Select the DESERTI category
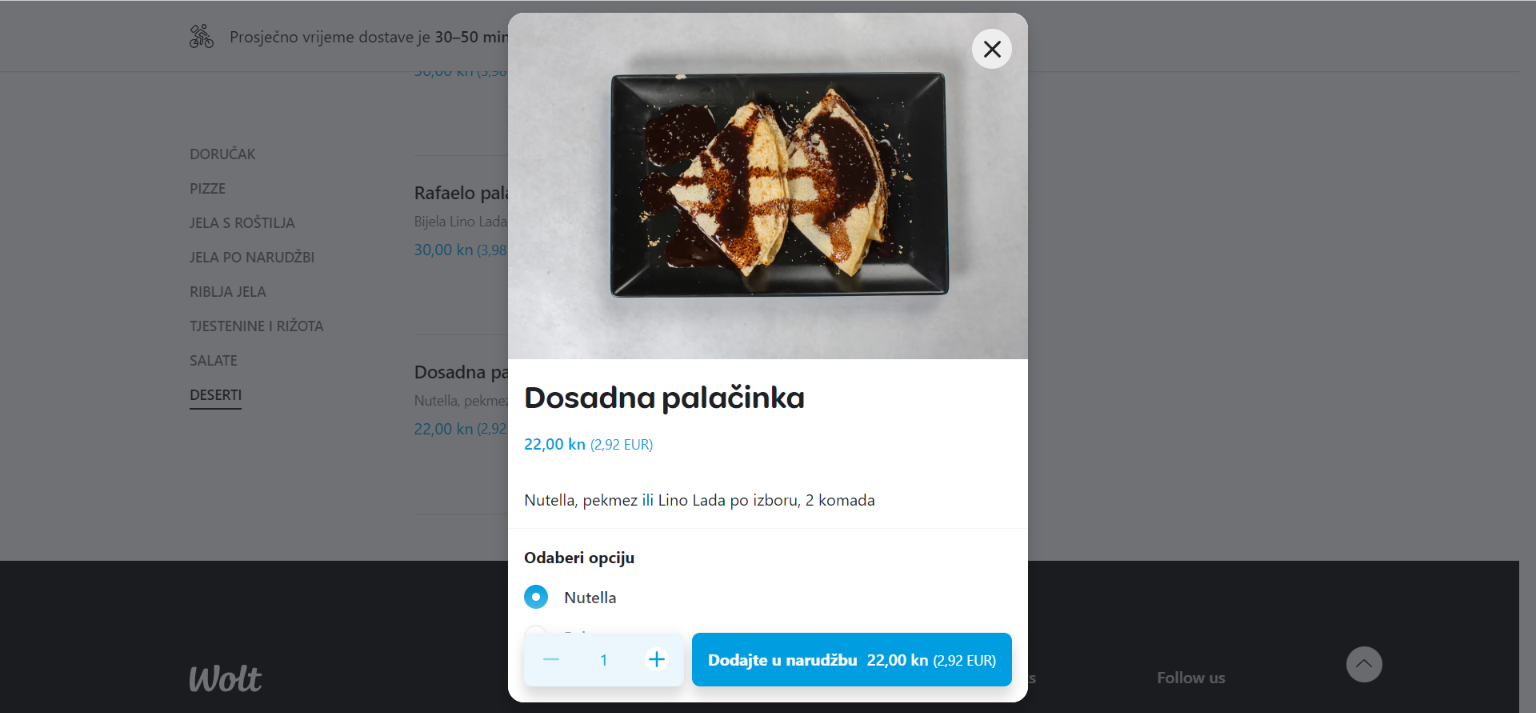 (x=216, y=395)
